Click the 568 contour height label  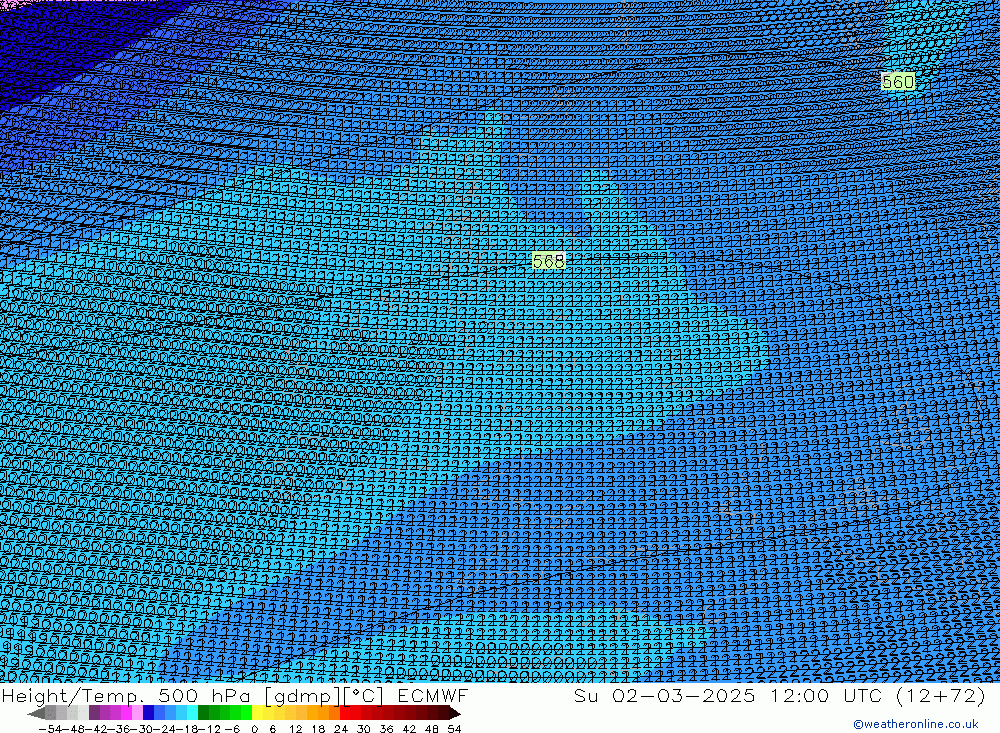click(548, 261)
